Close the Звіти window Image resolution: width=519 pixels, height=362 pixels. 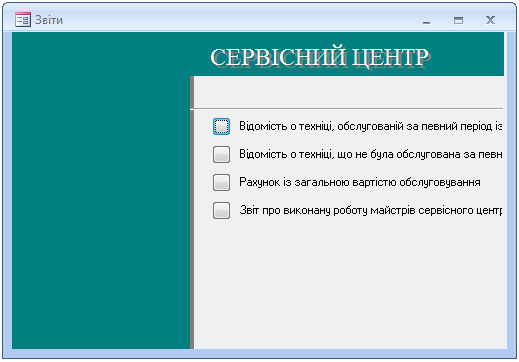click(490, 20)
